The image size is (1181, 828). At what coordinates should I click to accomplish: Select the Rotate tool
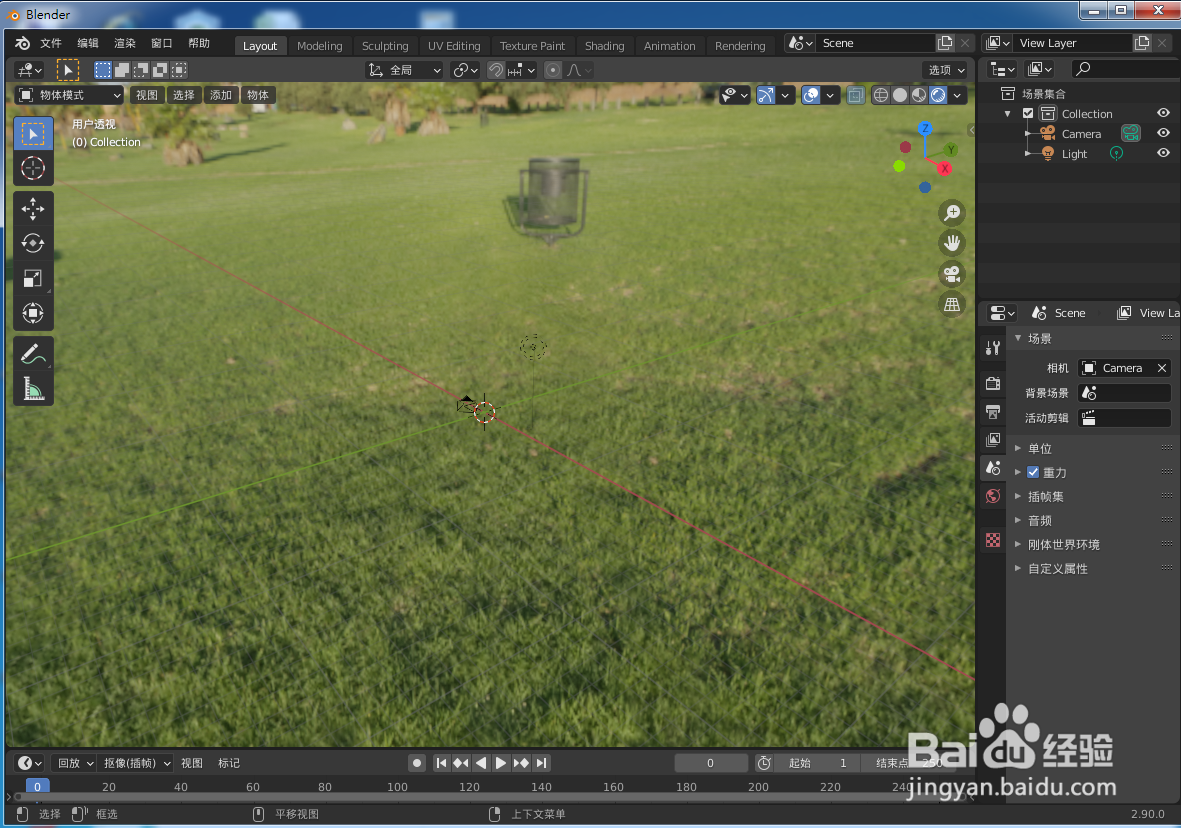(x=33, y=243)
